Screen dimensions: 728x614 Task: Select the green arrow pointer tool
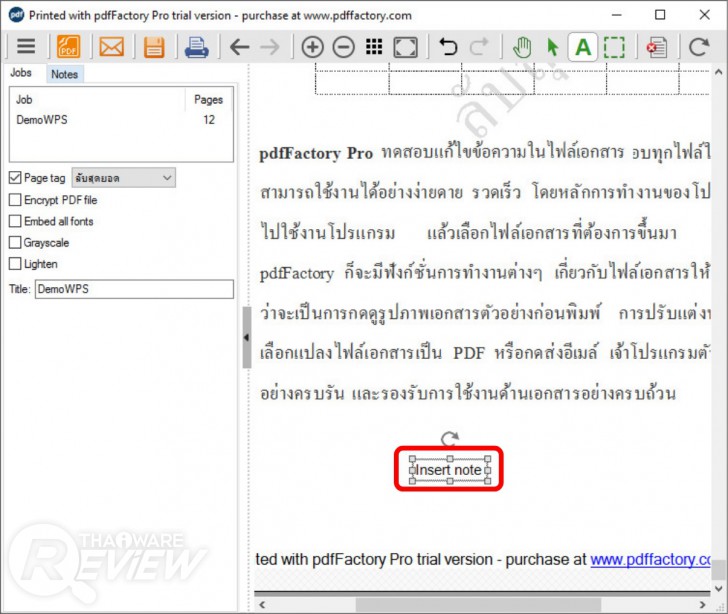pyautogui.click(x=552, y=47)
